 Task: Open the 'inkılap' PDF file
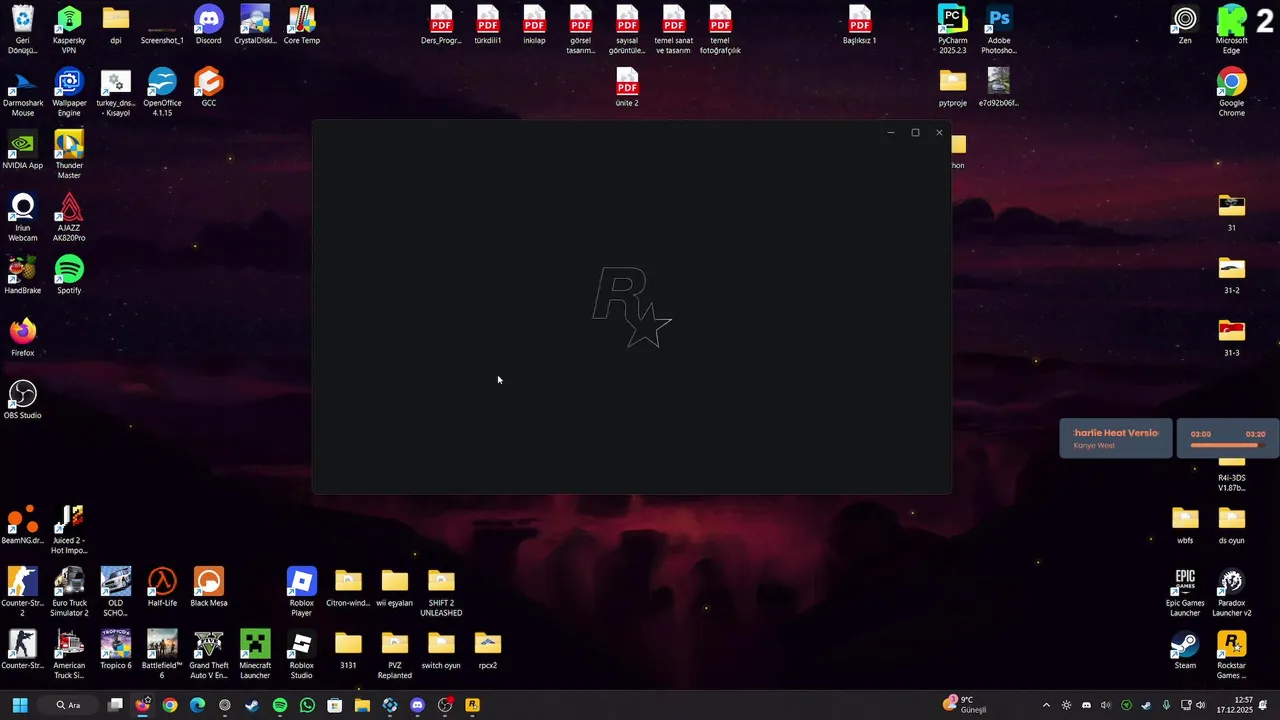tap(534, 24)
